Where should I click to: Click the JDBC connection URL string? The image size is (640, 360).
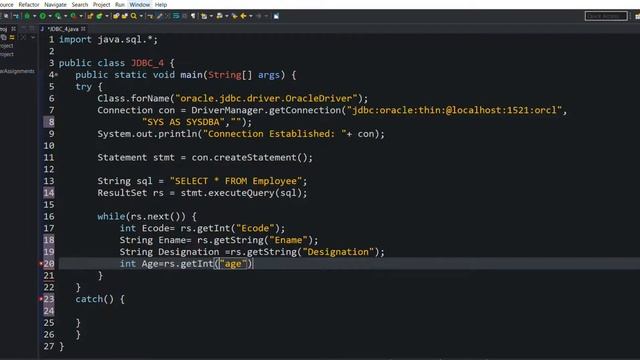point(454,110)
